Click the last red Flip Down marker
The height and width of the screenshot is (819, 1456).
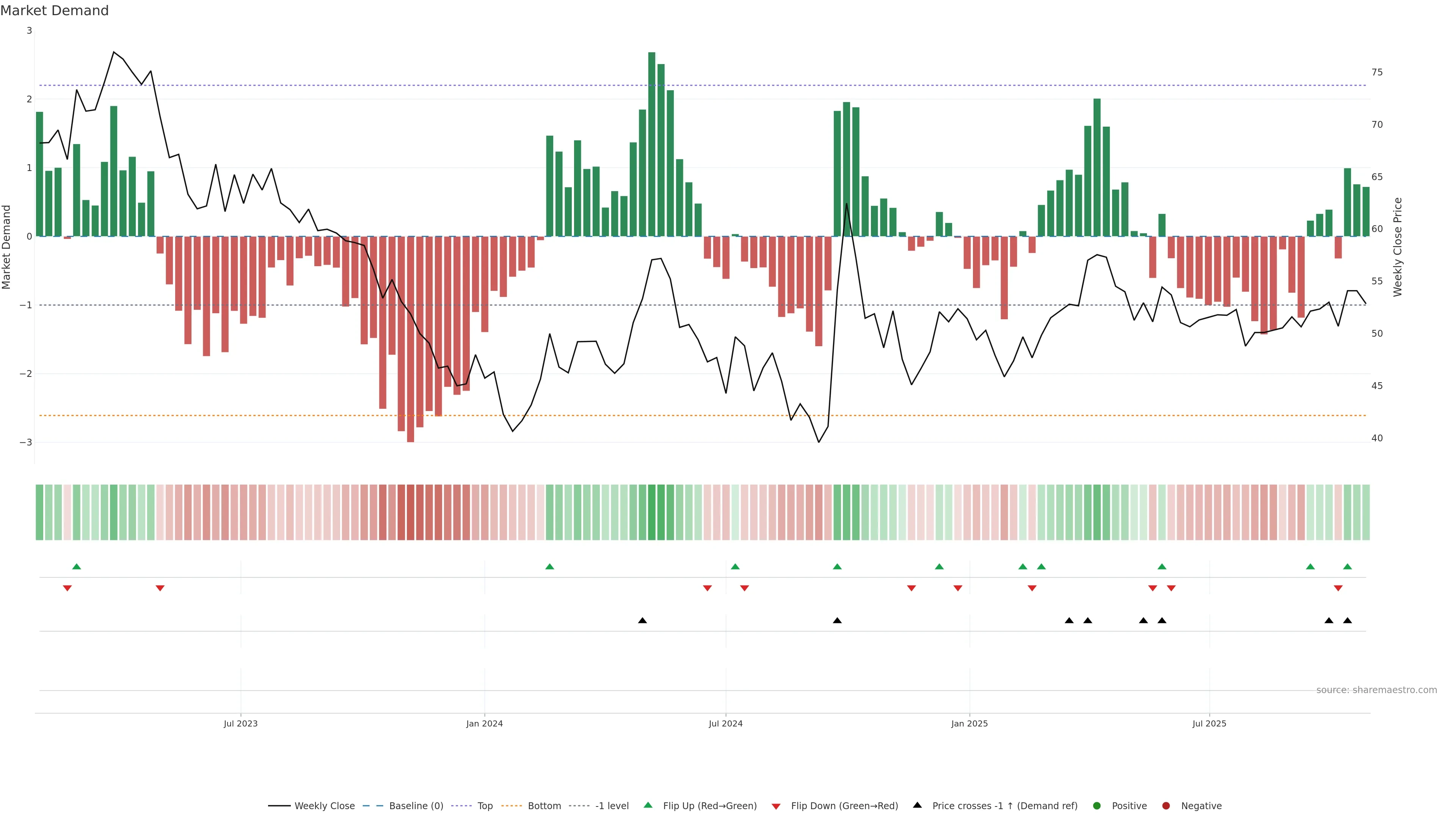click(x=1338, y=588)
